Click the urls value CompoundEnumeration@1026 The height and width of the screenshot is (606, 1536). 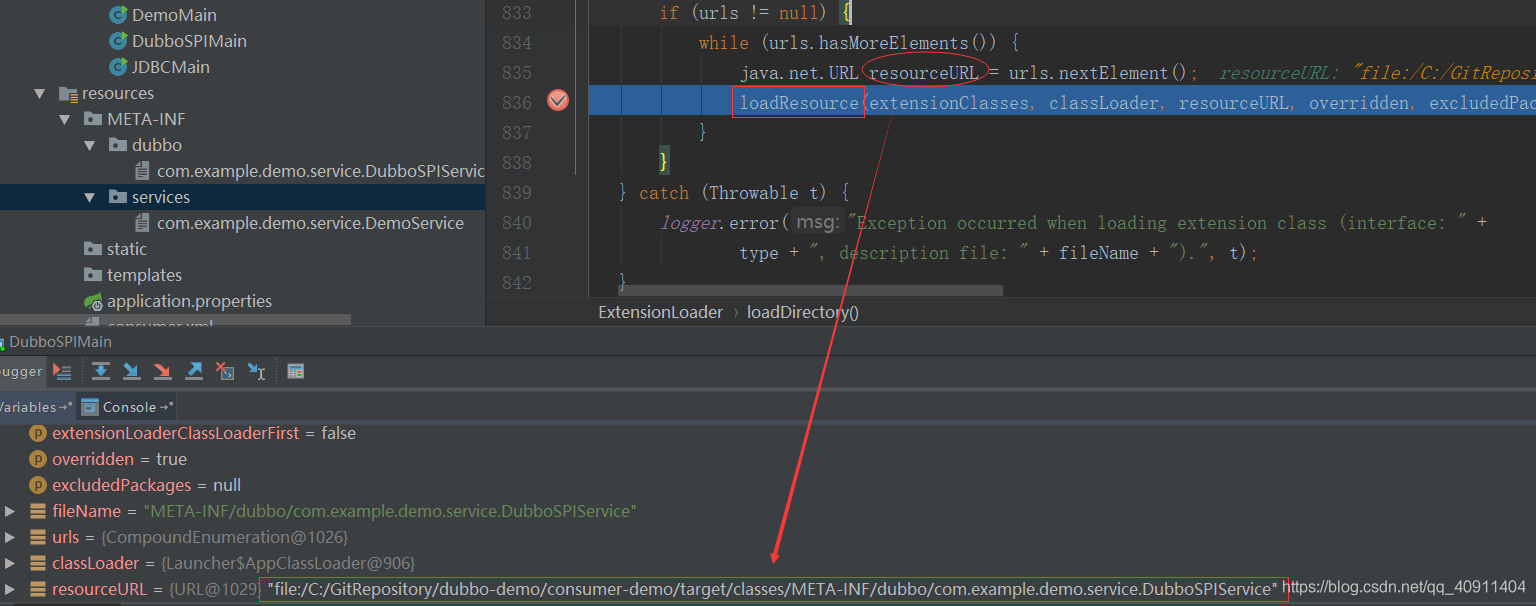point(224,537)
